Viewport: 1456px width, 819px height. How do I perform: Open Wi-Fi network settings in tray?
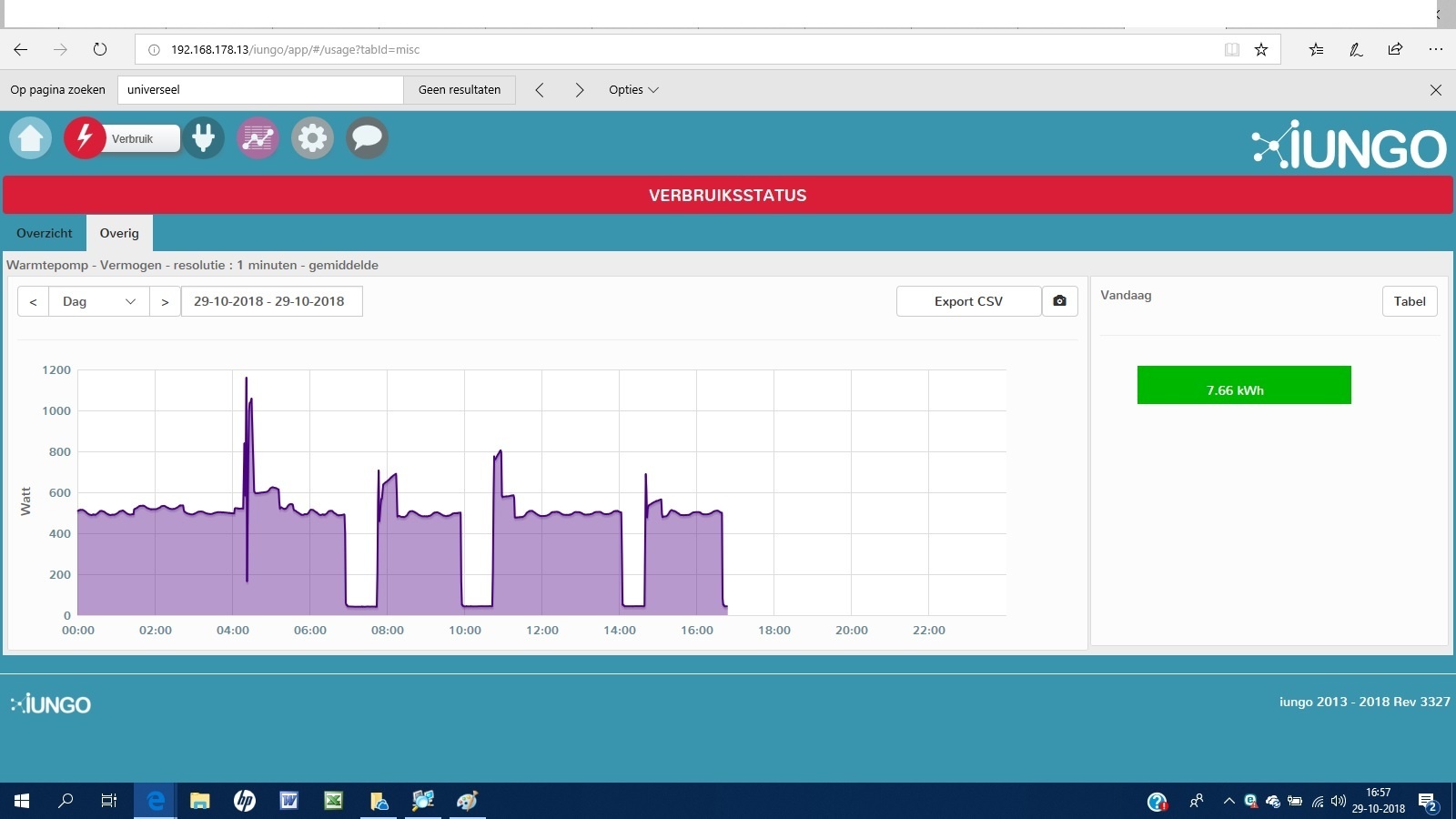1318,802
